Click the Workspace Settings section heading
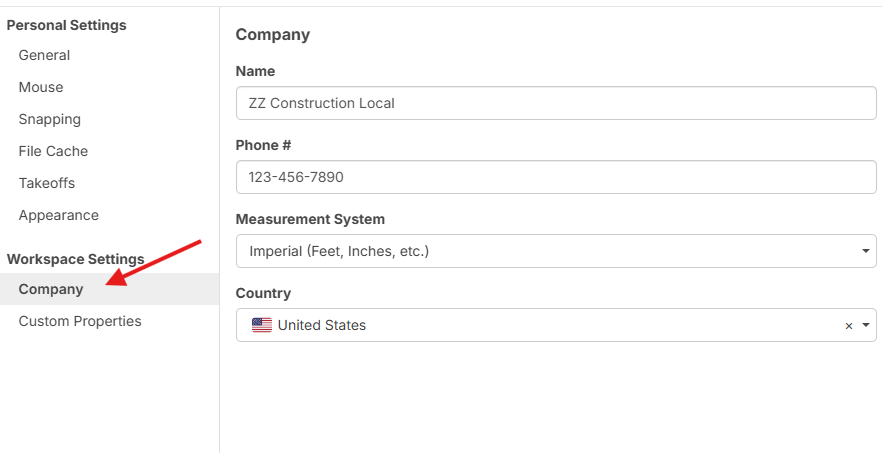 (x=75, y=259)
